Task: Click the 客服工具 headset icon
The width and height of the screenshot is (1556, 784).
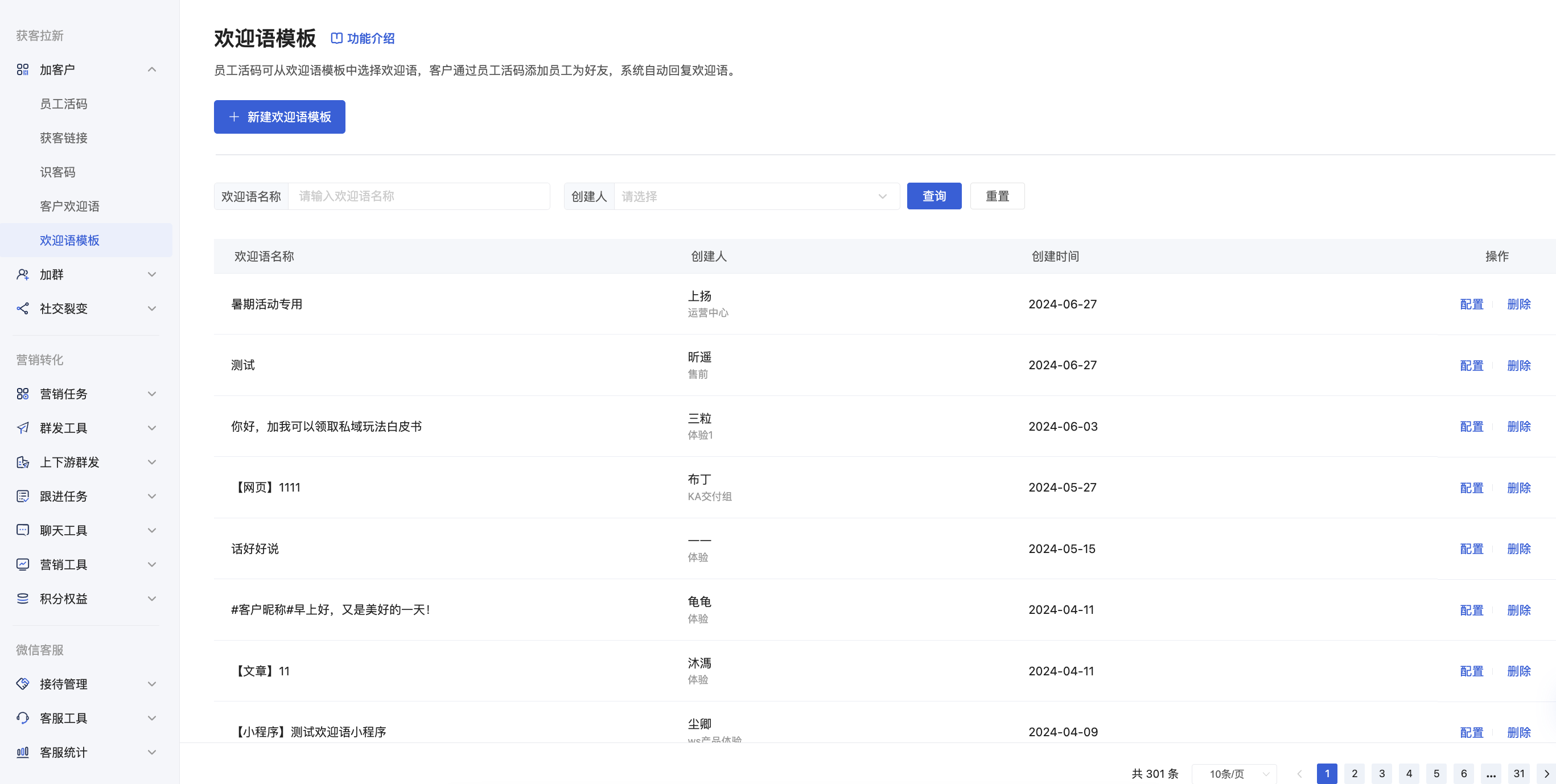Action: point(22,718)
